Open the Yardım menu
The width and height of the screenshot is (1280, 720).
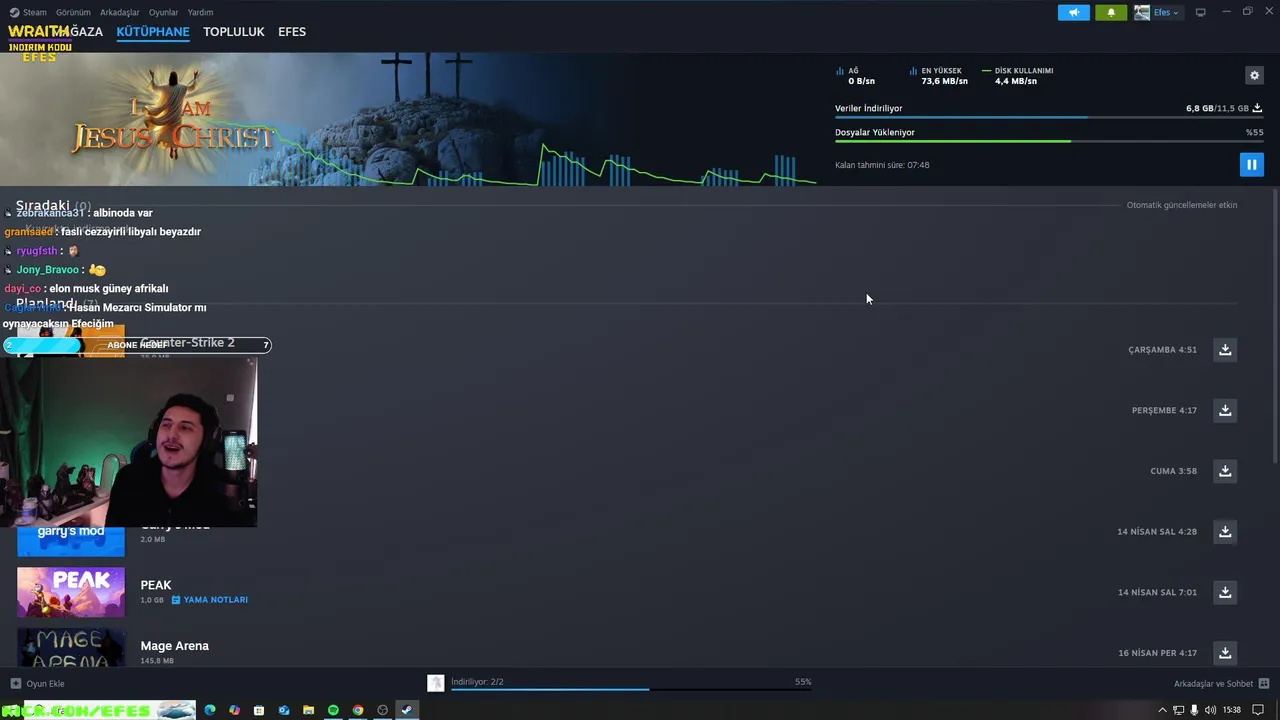(200, 12)
